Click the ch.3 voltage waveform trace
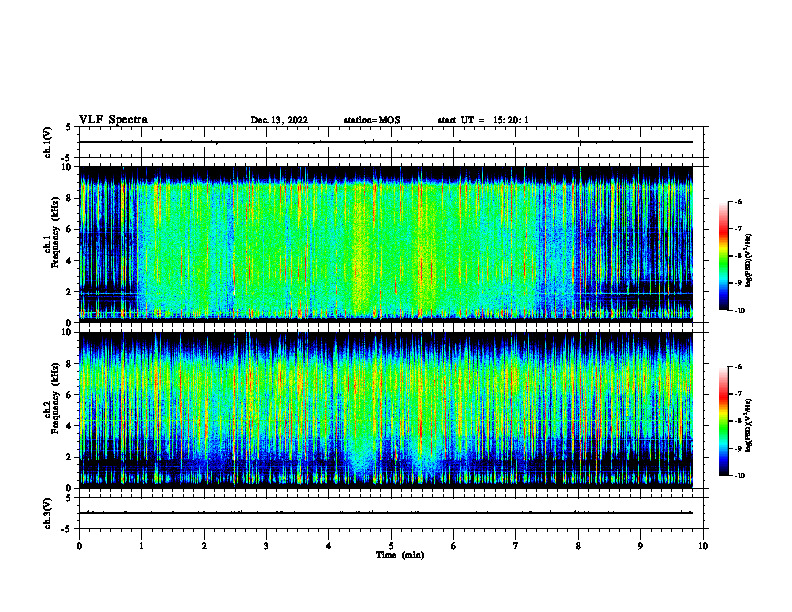Image resolution: width=792 pixels, height=612 pixels. (386, 513)
